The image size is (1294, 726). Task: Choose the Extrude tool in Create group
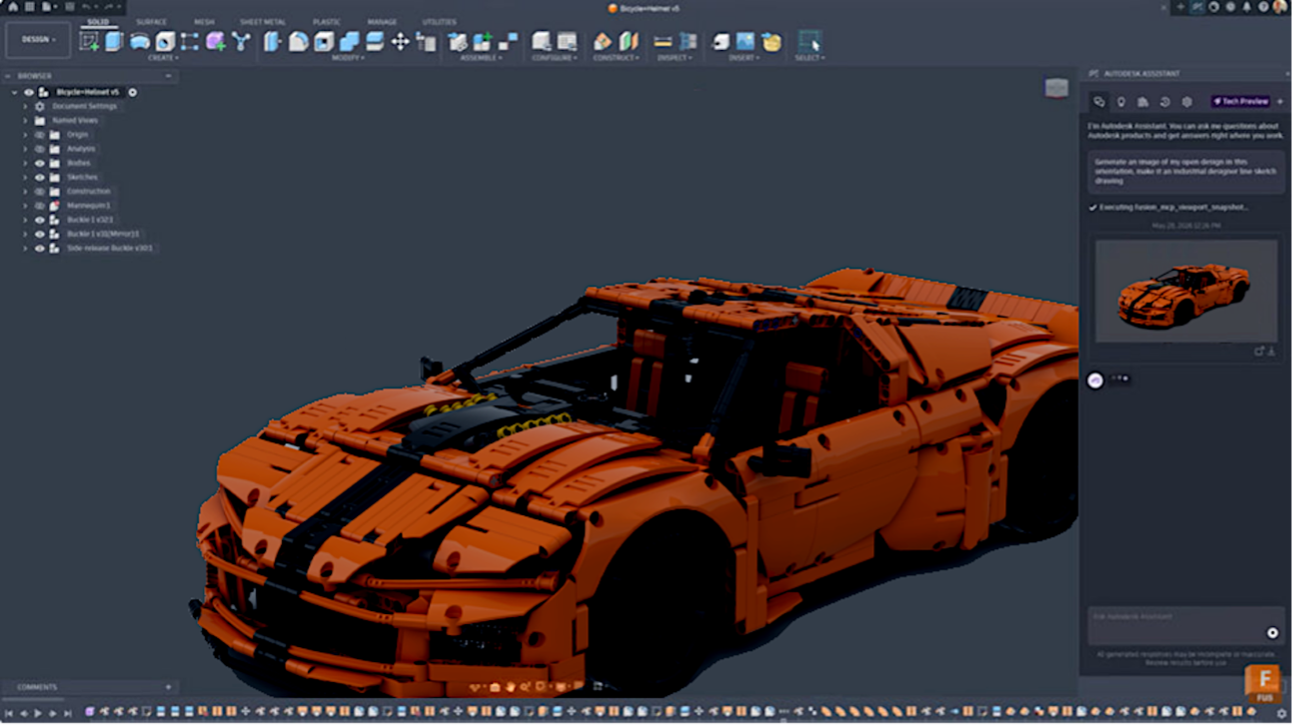click(114, 41)
